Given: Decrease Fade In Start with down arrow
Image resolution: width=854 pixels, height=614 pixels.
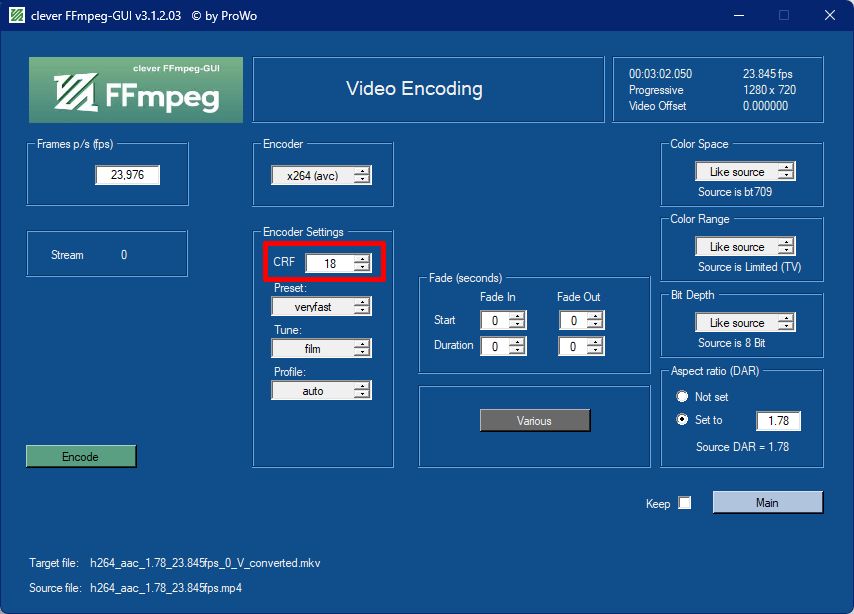Looking at the screenshot, I should (x=517, y=325).
